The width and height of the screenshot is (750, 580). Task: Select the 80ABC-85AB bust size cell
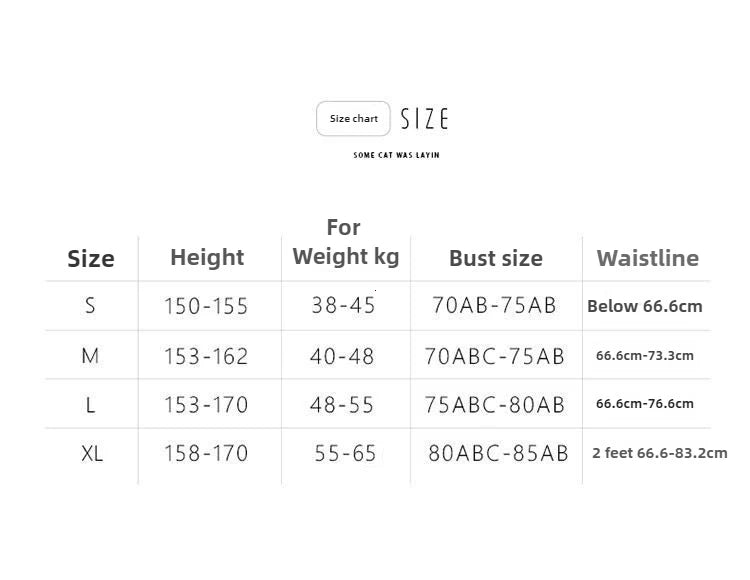(x=498, y=453)
